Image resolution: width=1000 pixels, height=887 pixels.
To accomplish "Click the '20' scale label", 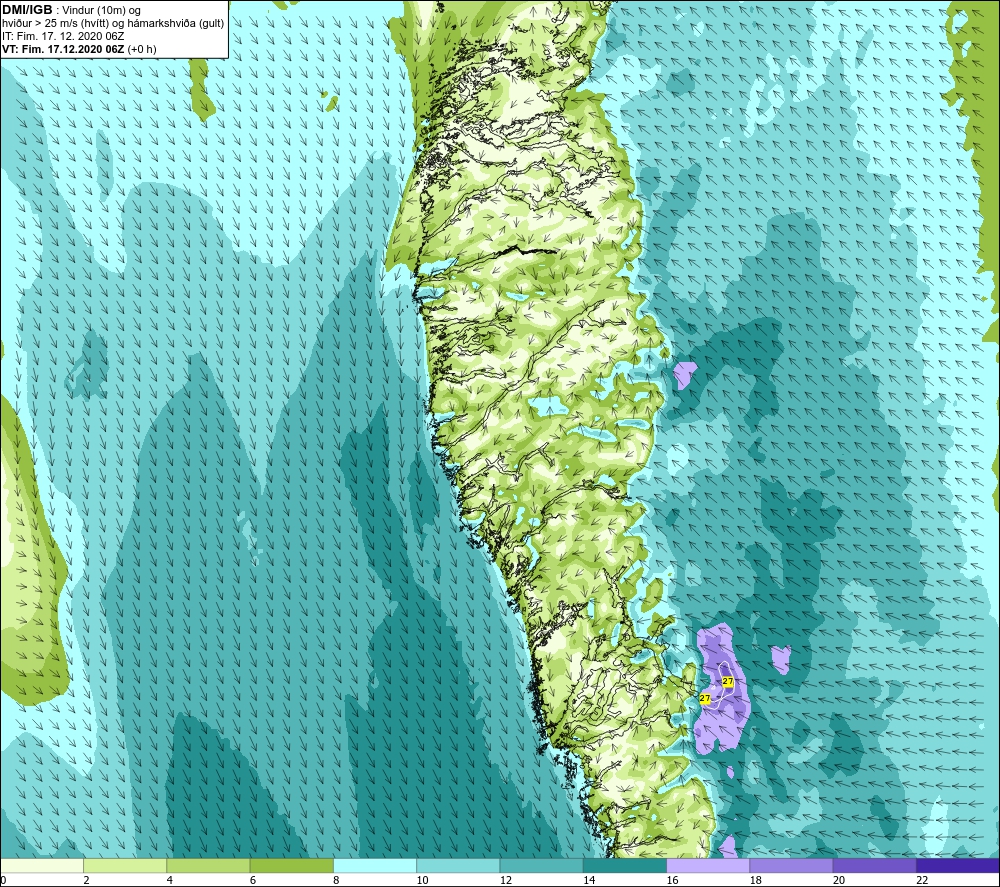I will tap(839, 880).
